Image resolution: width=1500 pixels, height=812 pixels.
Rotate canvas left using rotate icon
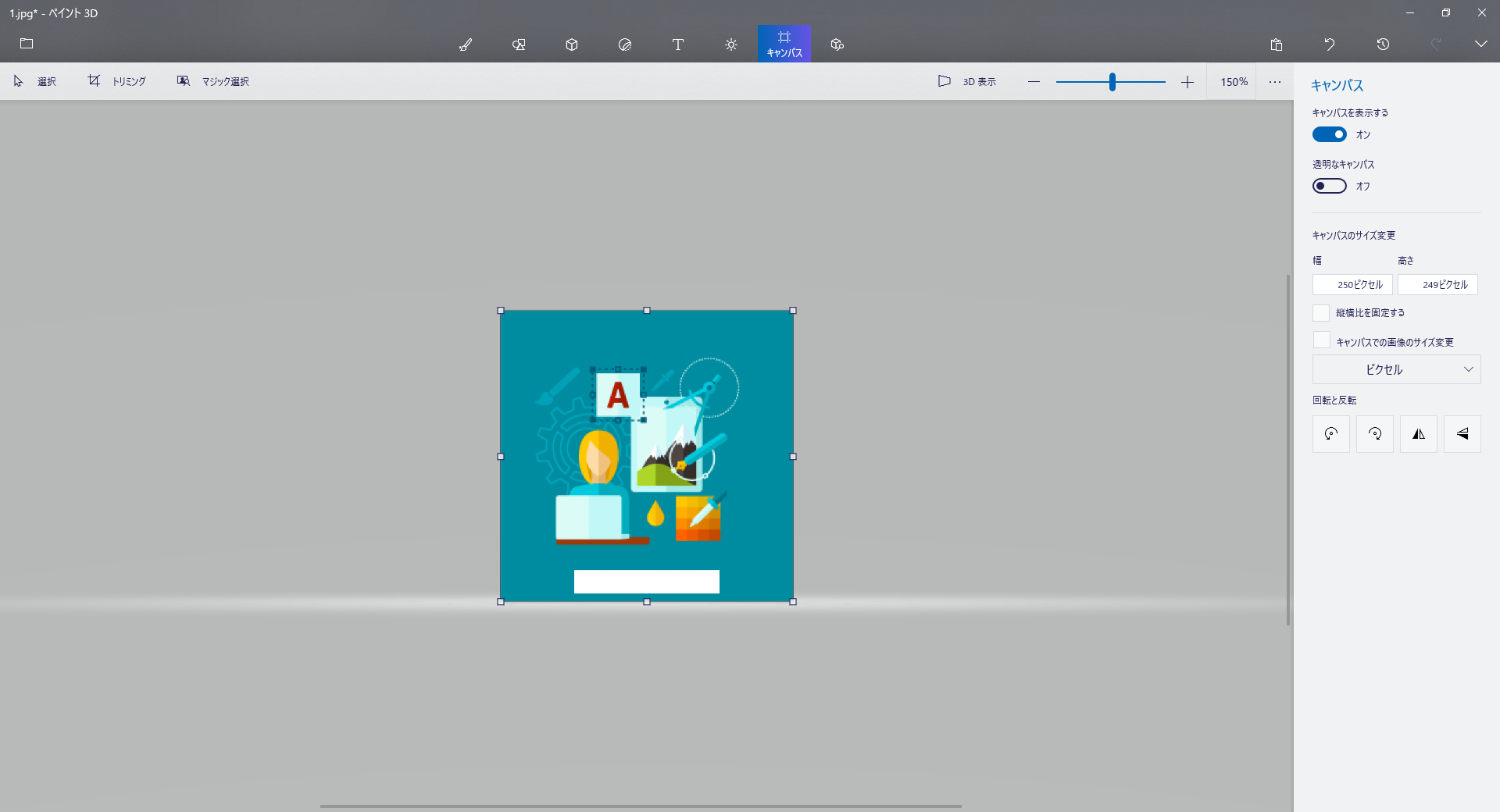click(x=1331, y=434)
